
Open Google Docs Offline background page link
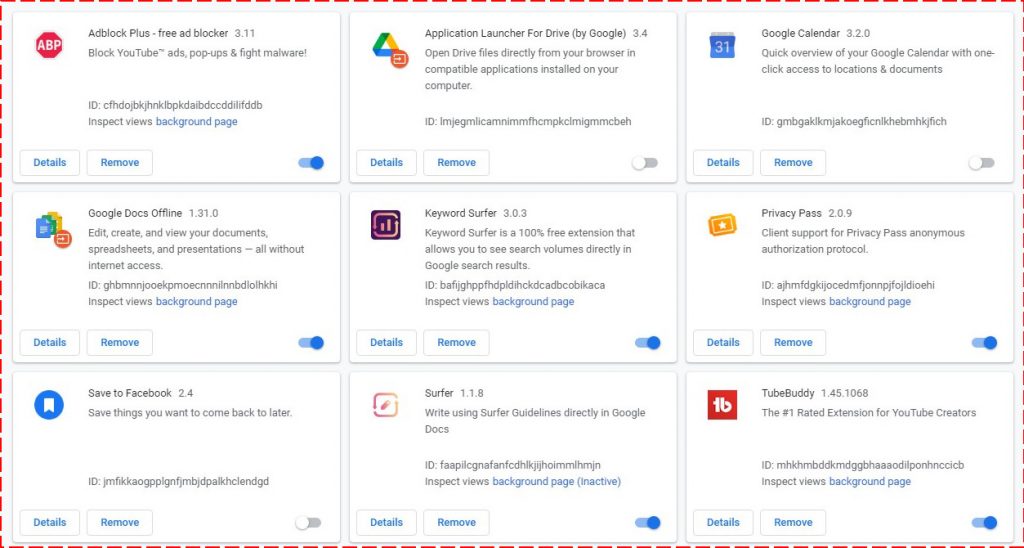[197, 302]
